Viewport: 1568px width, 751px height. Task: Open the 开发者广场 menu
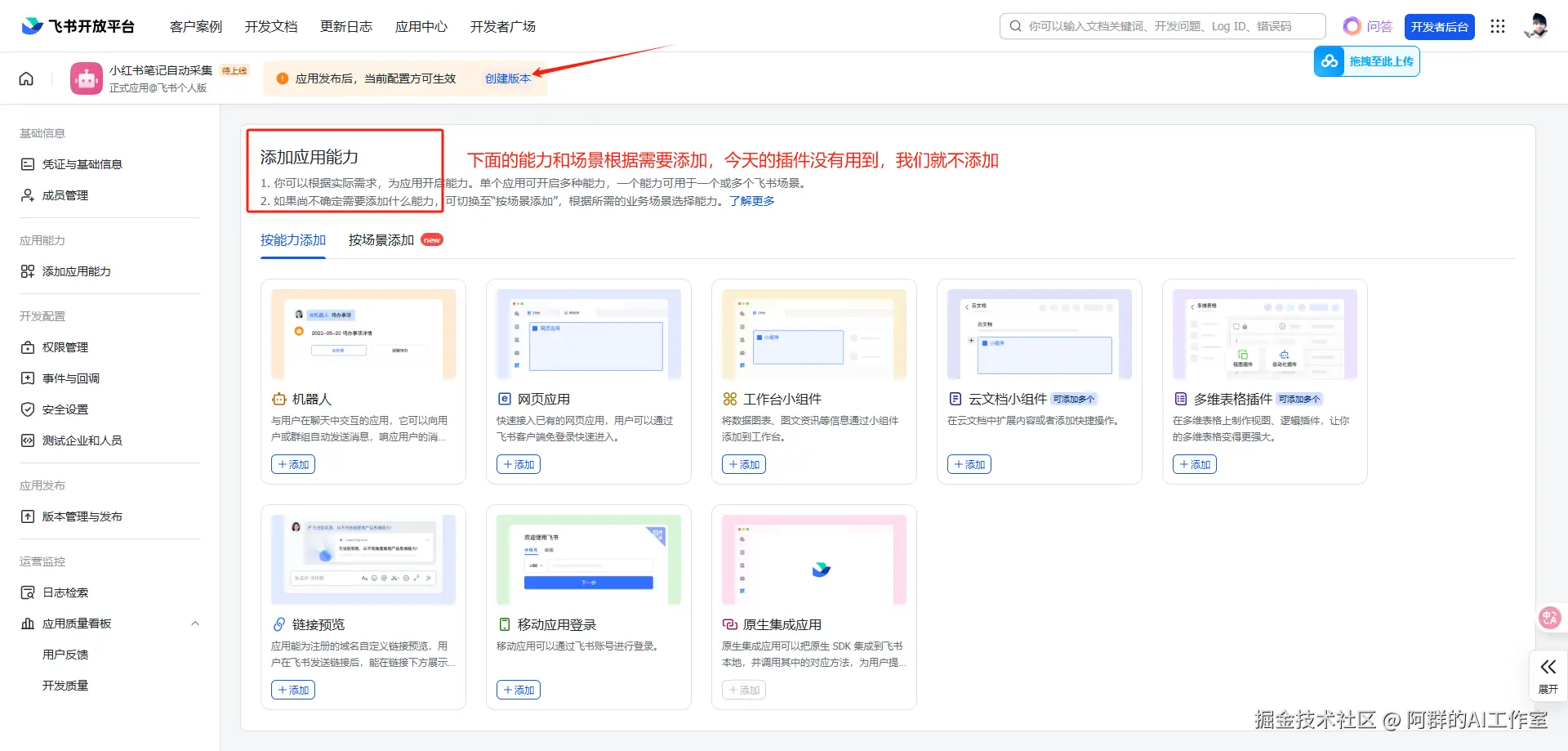pyautogui.click(x=503, y=26)
